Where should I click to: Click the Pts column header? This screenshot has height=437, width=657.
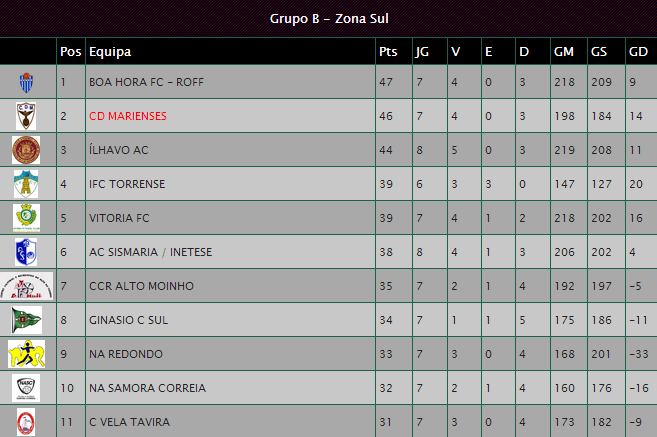pyautogui.click(x=388, y=52)
